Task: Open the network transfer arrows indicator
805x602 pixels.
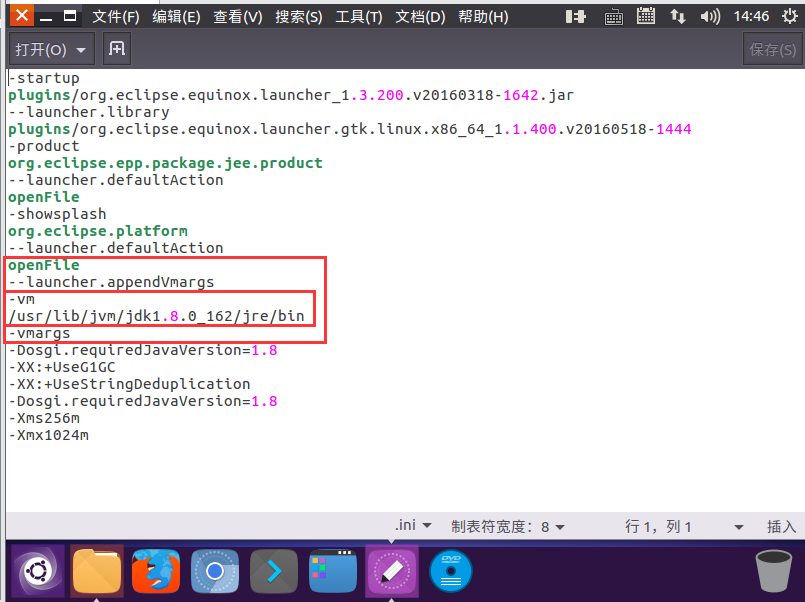Action: point(678,17)
